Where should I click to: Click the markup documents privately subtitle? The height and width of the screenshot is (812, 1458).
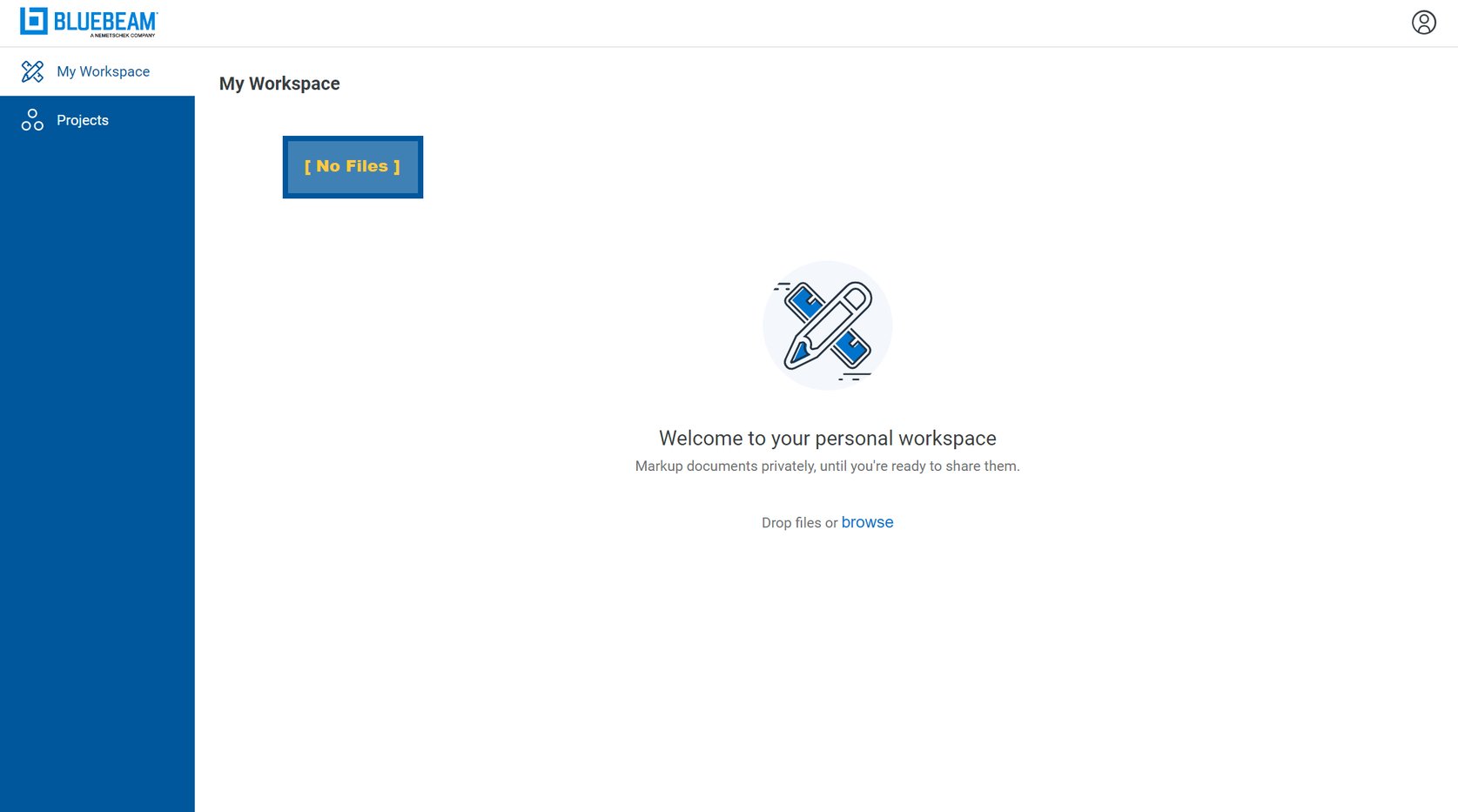point(827,466)
